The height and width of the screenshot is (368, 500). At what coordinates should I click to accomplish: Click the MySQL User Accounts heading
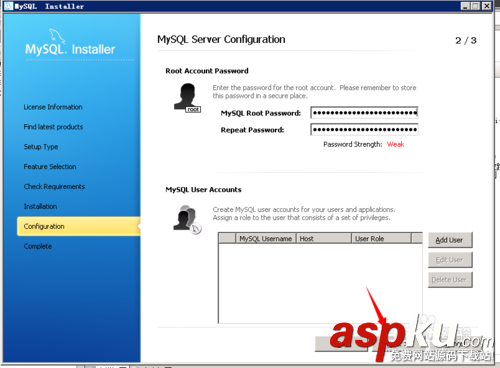[x=204, y=190]
